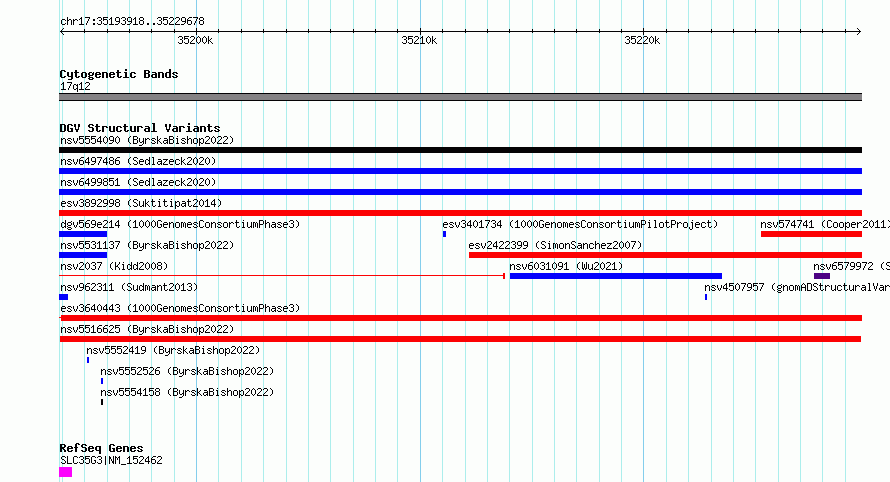Click the nsv6497486 blue variant bar
The image size is (890, 482).
(460, 171)
